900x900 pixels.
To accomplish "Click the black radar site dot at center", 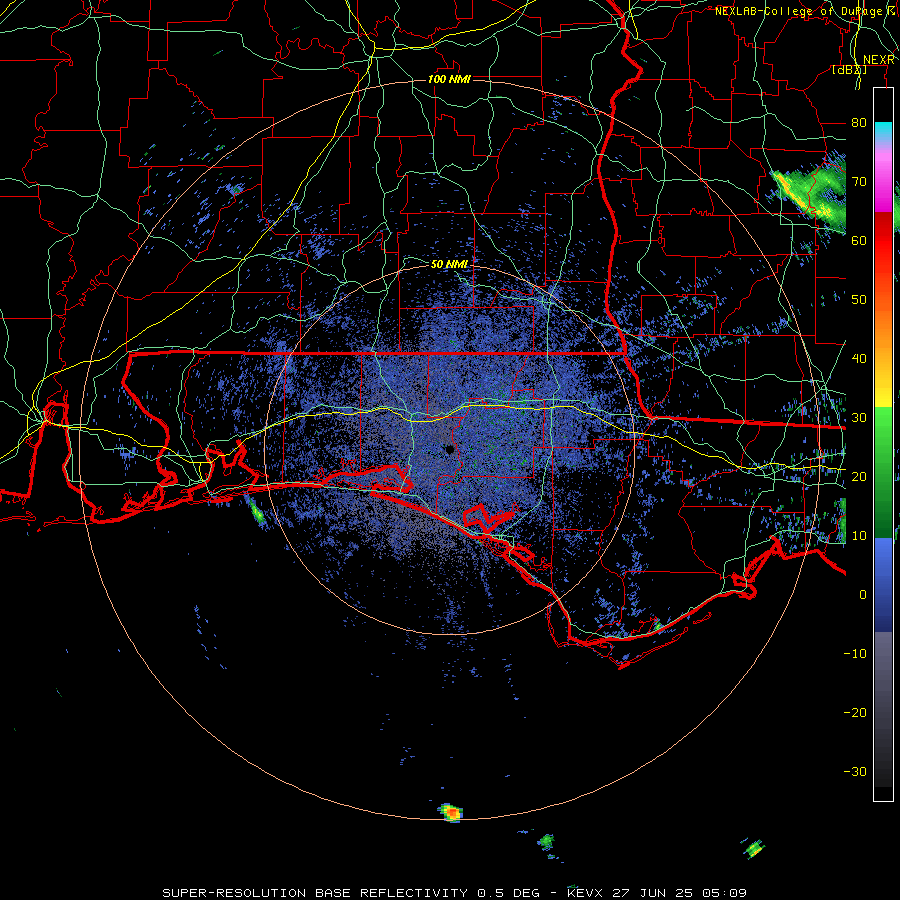I will 449,449.
